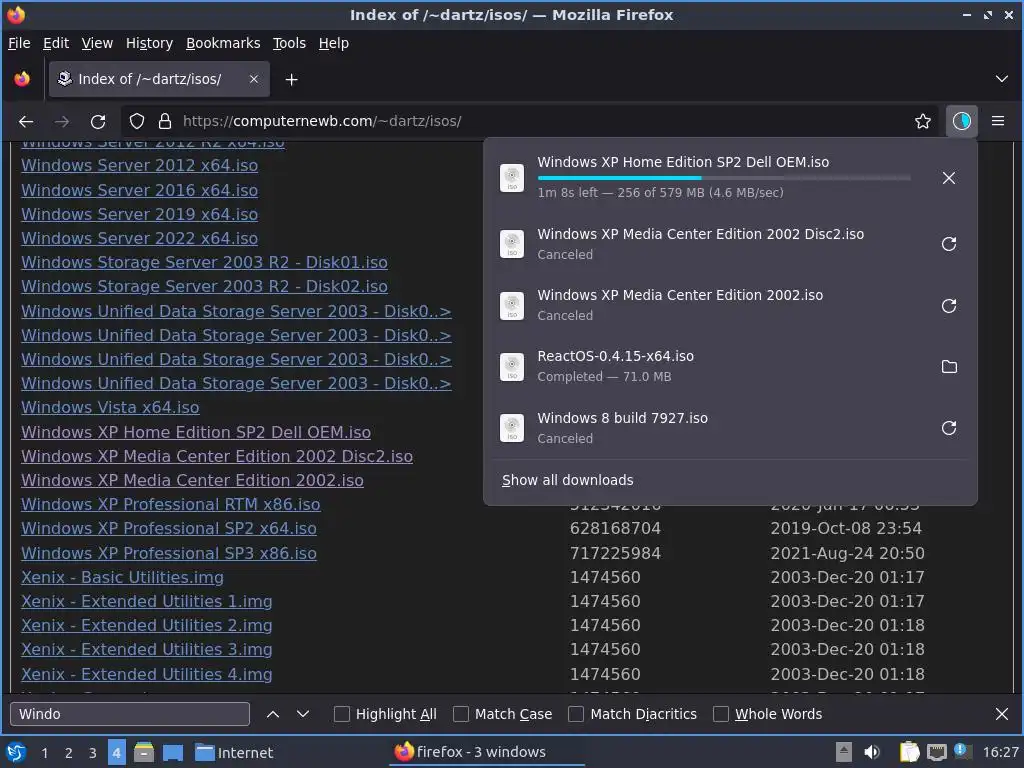Viewport: 1024px width, 768px height.
Task: Retry the Windows 8 build 7927.iso download
Action: (949, 428)
